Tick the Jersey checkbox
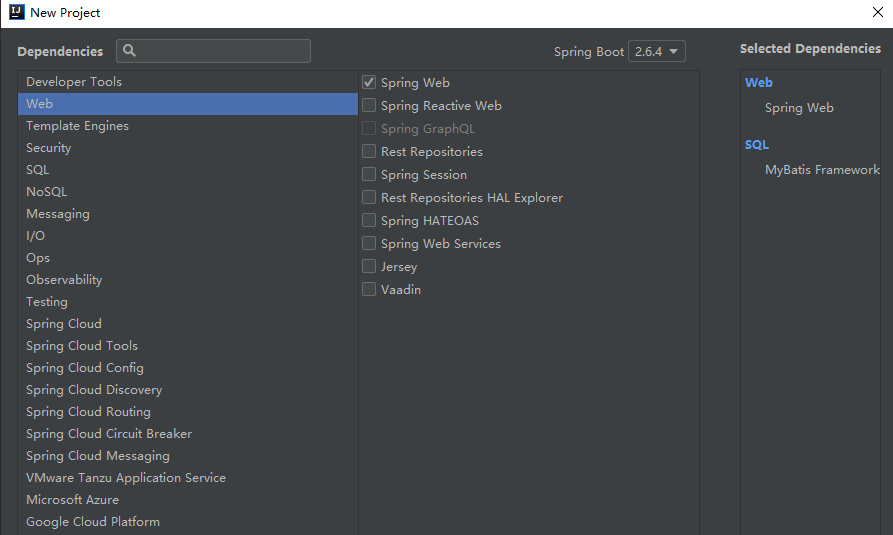This screenshot has height=535, width=893. pos(369,266)
